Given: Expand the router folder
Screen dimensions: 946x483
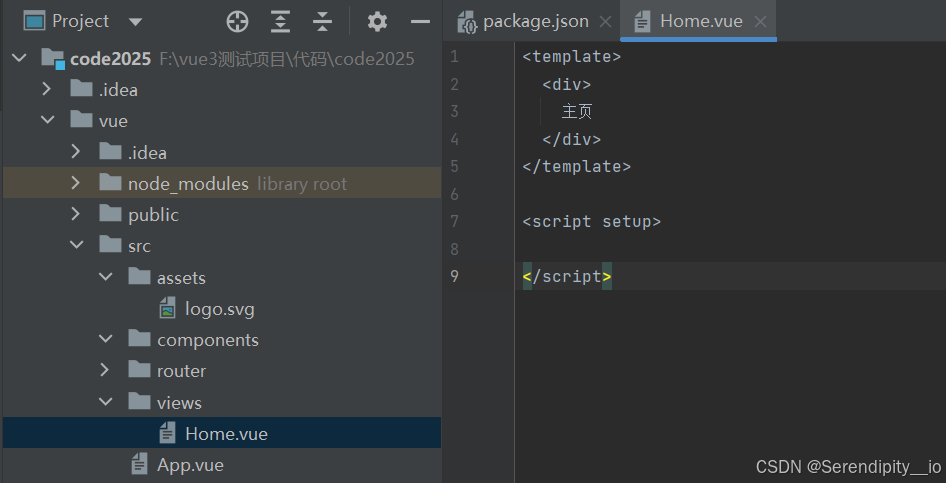Looking at the screenshot, I should point(104,370).
